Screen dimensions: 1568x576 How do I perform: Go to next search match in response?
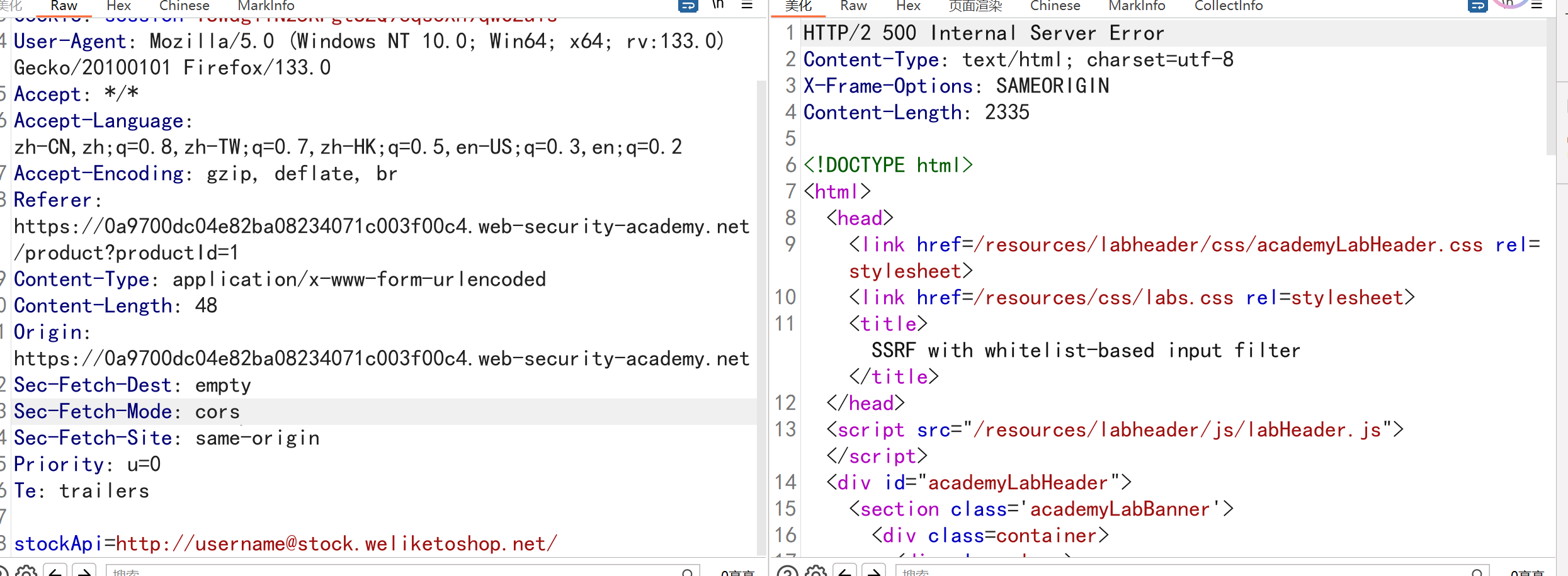(x=874, y=571)
